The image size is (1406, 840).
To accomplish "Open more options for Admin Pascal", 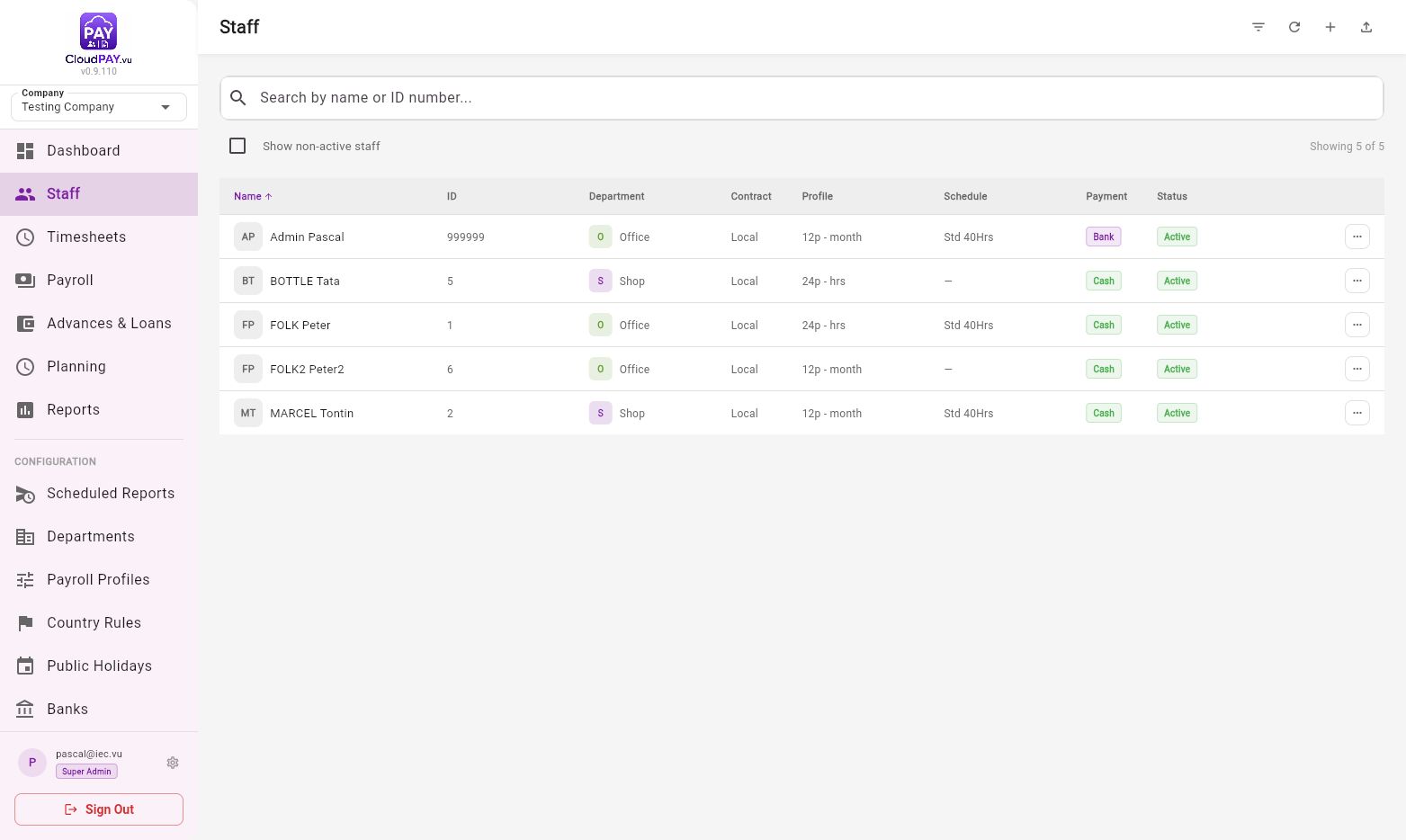I will coord(1357,237).
